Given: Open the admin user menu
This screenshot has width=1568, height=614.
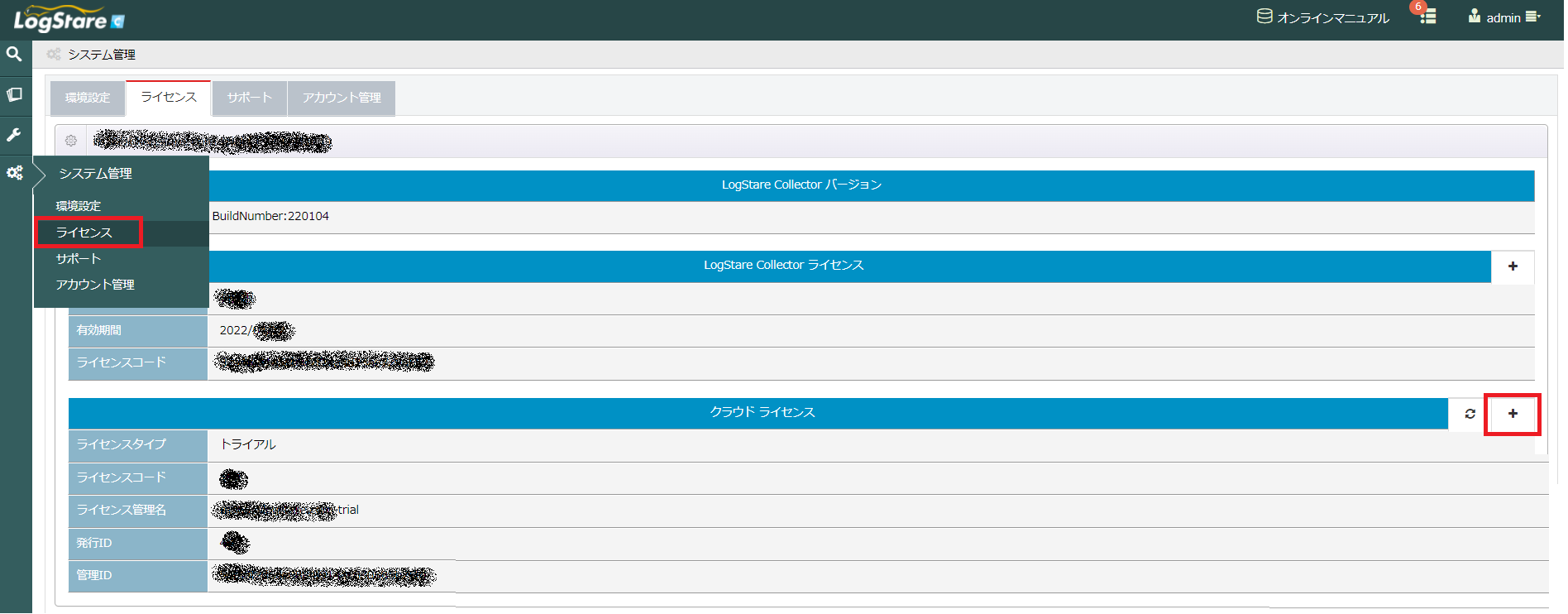Looking at the screenshot, I should (1504, 17).
